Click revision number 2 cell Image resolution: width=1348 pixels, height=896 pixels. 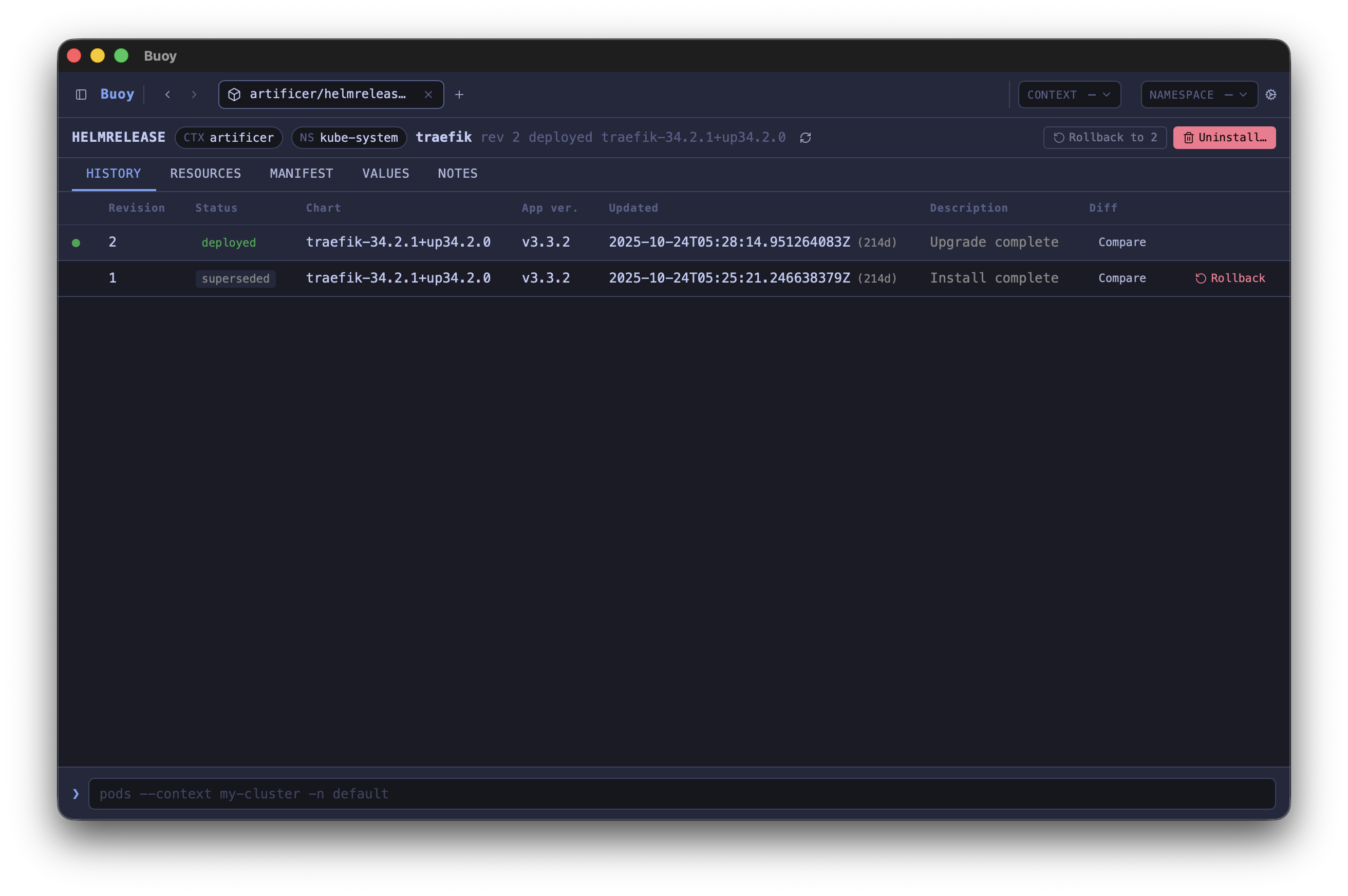(113, 242)
